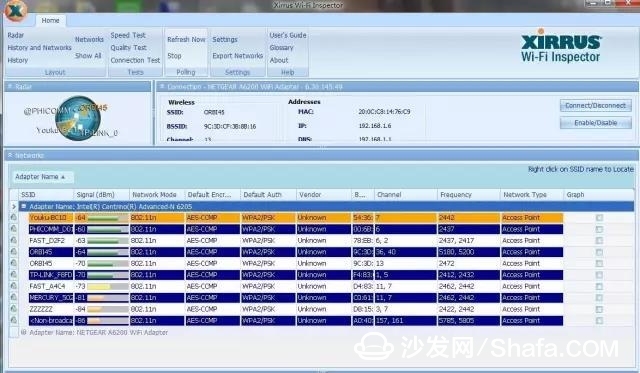Click network icon beside TP-LINK_F8FD

(x=14, y=275)
